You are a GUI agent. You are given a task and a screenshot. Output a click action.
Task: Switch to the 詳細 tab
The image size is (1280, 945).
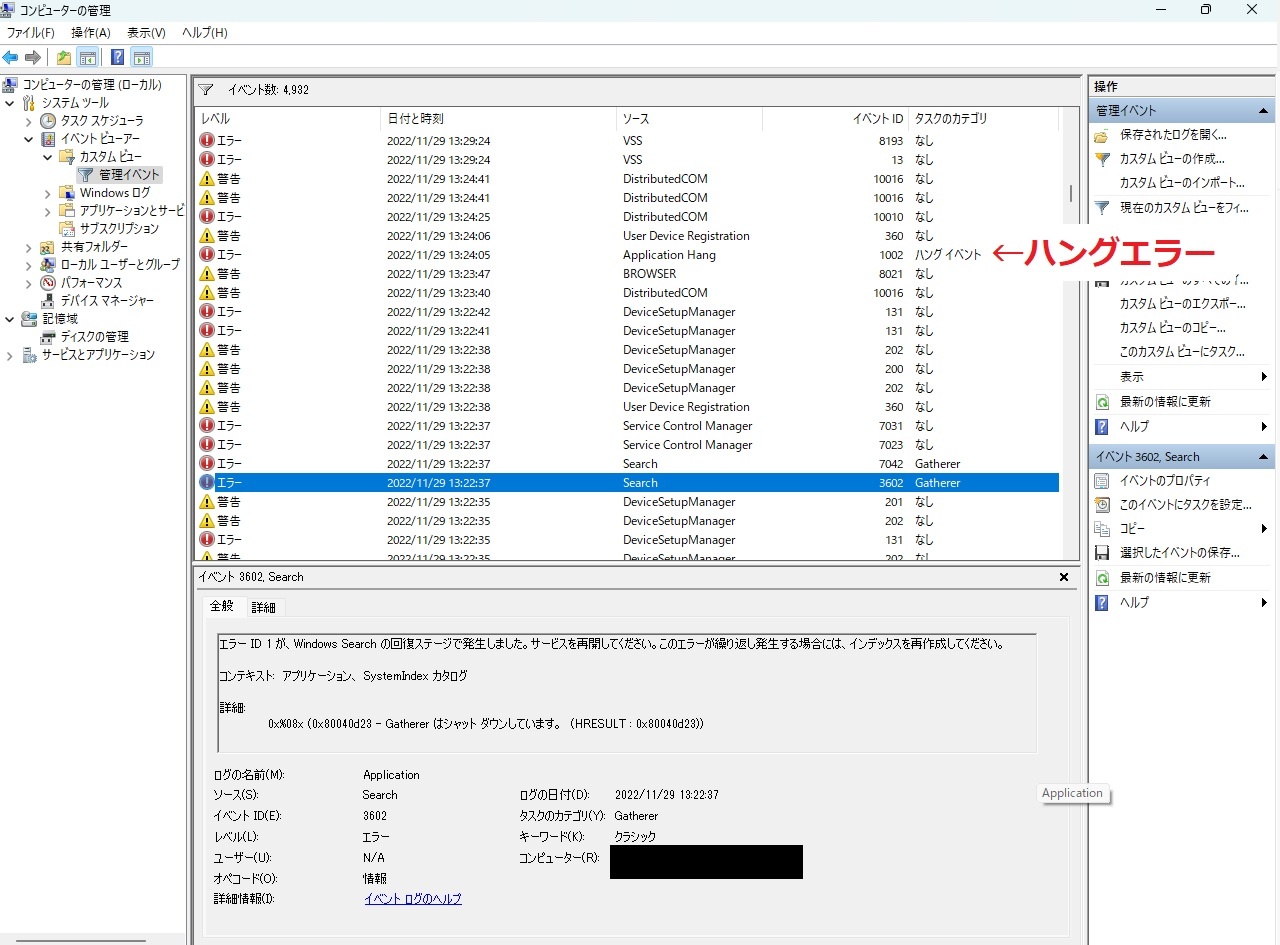point(264,607)
